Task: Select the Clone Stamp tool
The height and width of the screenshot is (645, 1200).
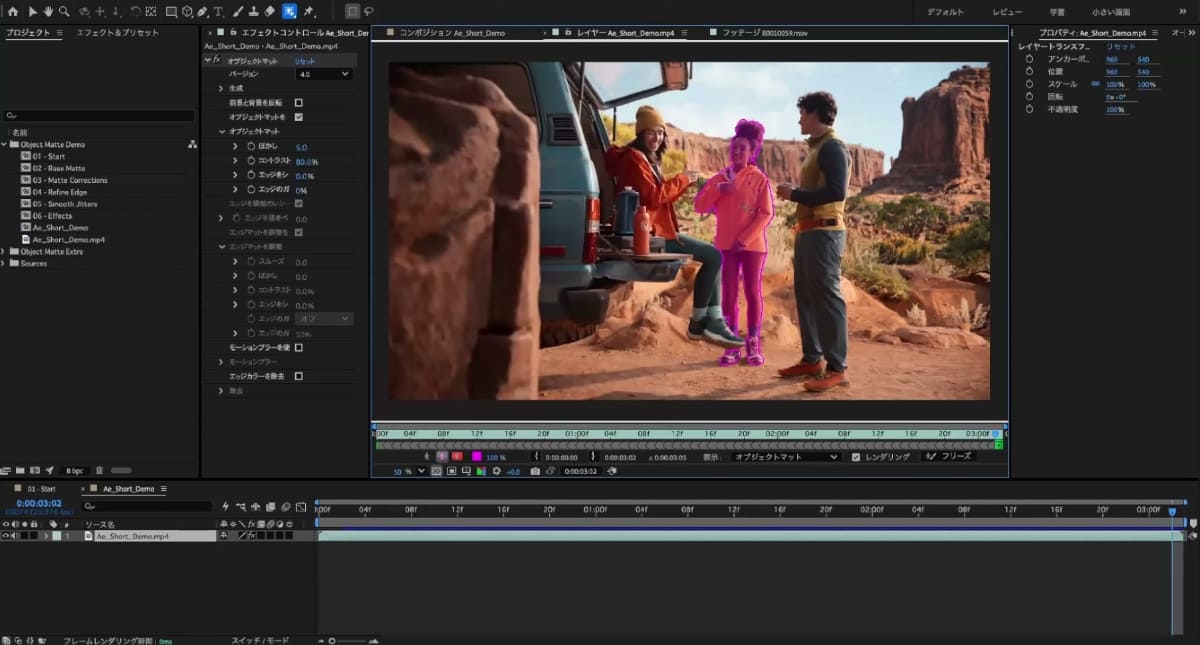Action: (x=253, y=12)
